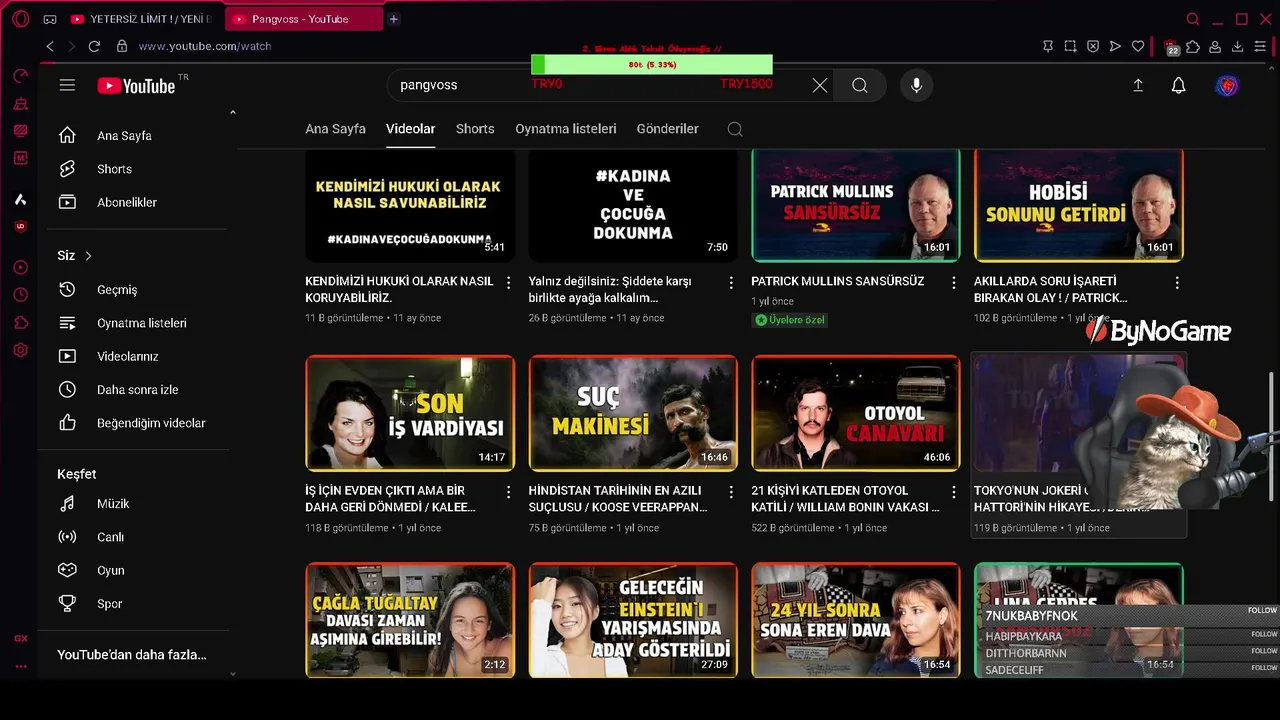This screenshot has width=1280, height=720.
Task: Play OTOYOL CANAVARI video thumbnail
Action: click(x=856, y=413)
